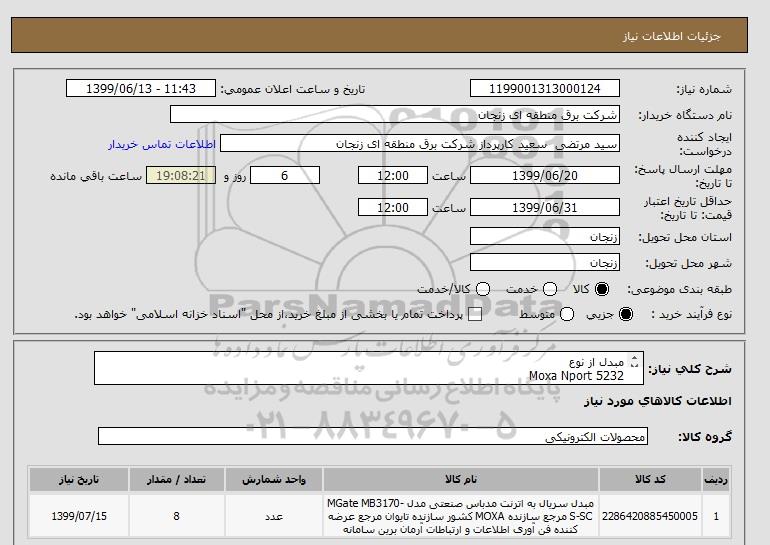
Task: Click the row number 1 cell
Action: [716, 516]
